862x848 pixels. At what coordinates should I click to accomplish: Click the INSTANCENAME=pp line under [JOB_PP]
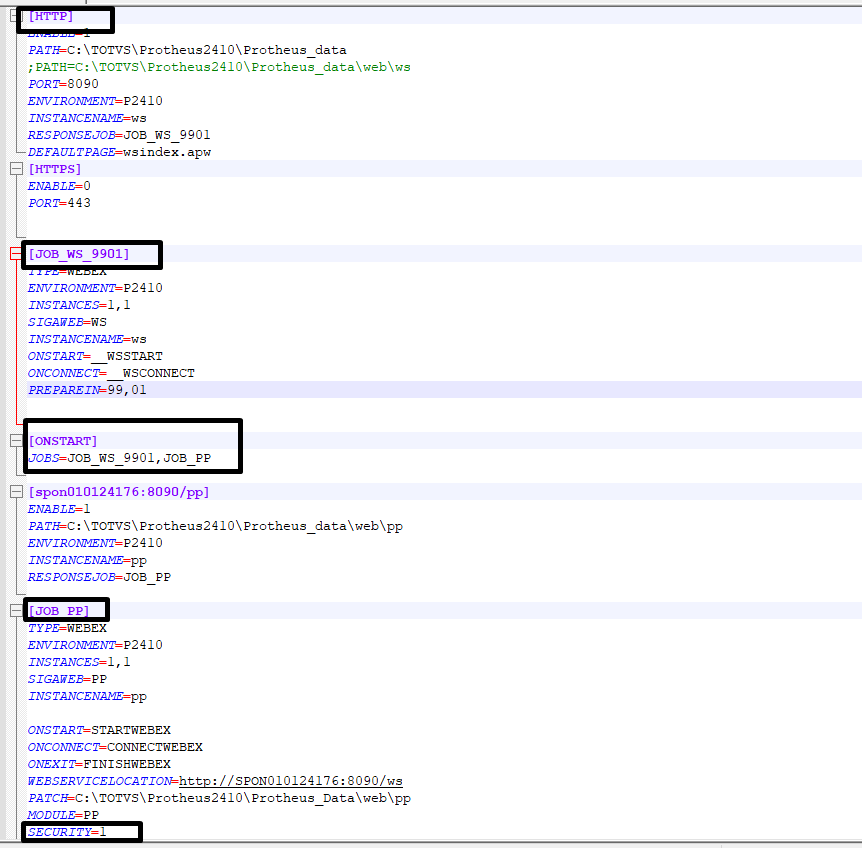pos(87,696)
